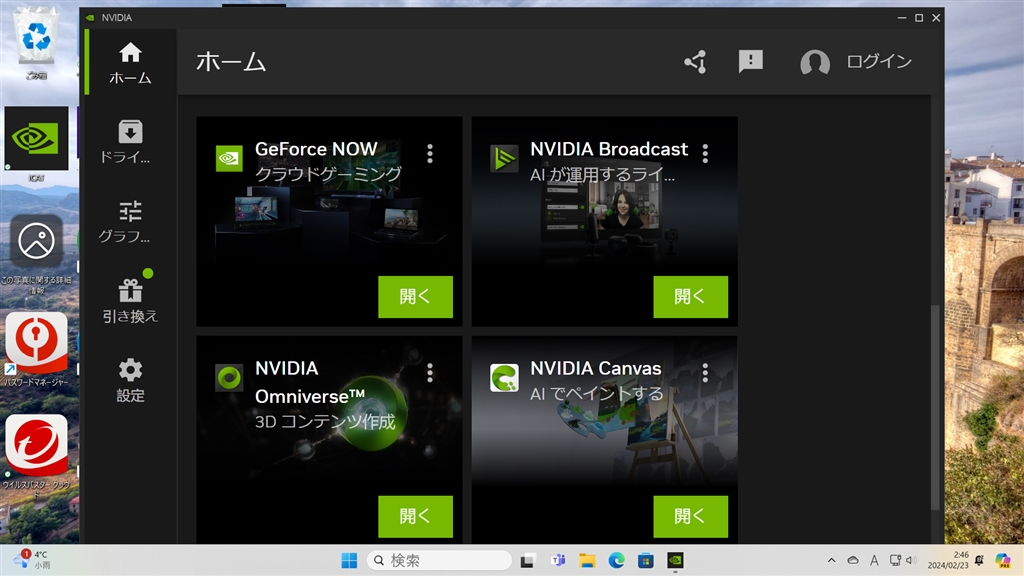
Task: Open File Explorer from the taskbar
Action: pyautogui.click(x=587, y=560)
